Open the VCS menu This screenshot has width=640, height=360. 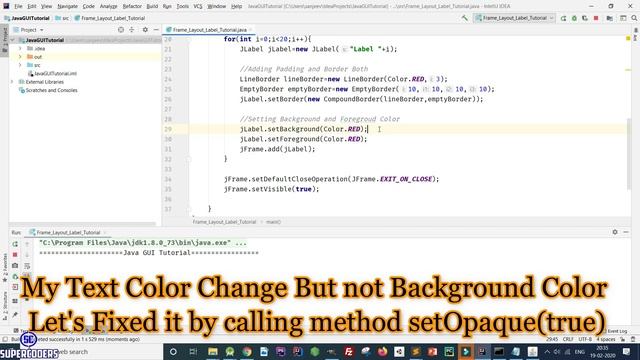click(x=198, y=6)
